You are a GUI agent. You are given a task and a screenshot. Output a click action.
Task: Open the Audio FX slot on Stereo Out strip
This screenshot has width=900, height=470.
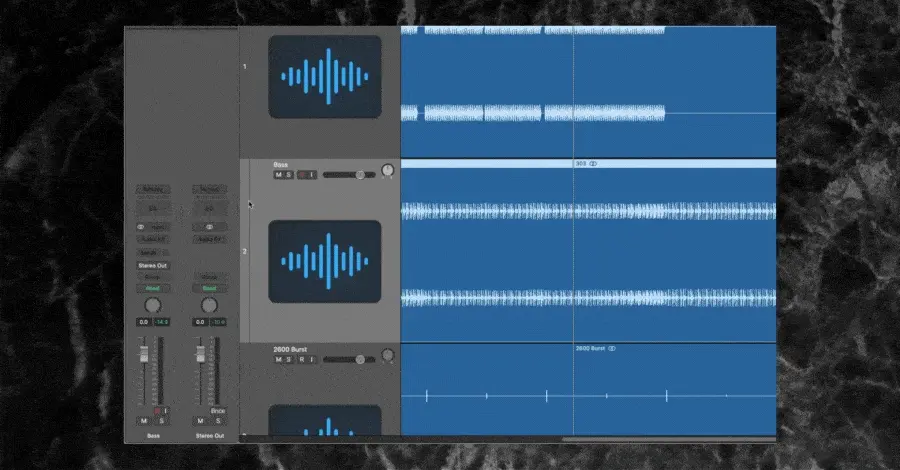210,239
